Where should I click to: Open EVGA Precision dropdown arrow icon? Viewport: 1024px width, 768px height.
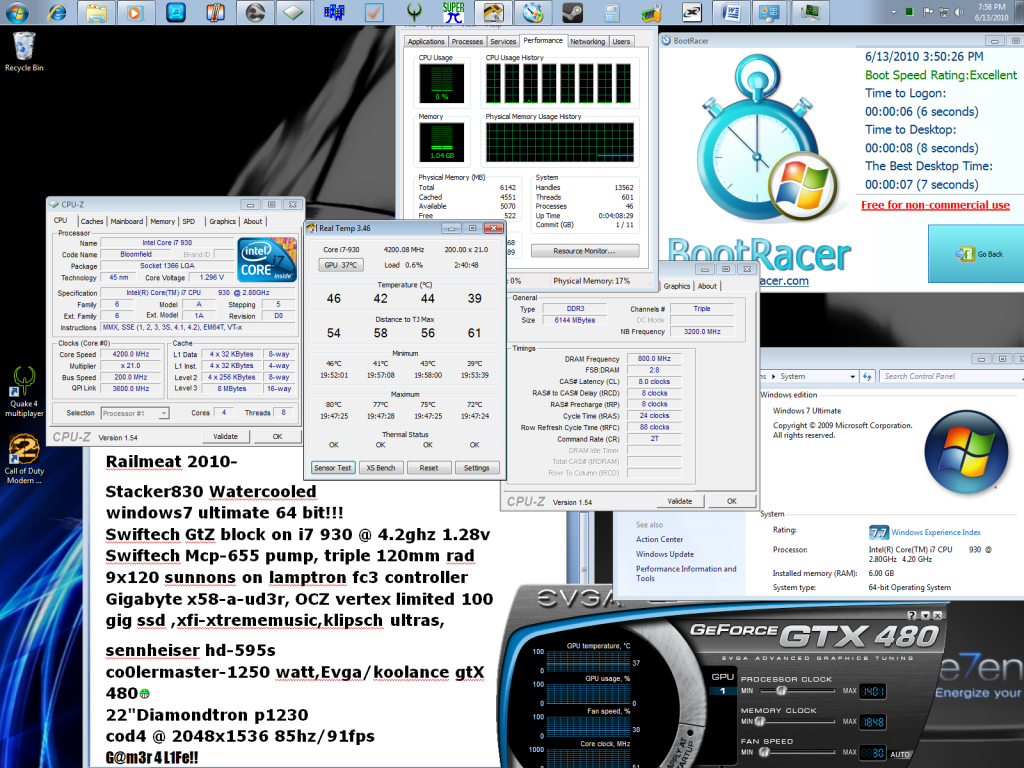[x=925, y=615]
